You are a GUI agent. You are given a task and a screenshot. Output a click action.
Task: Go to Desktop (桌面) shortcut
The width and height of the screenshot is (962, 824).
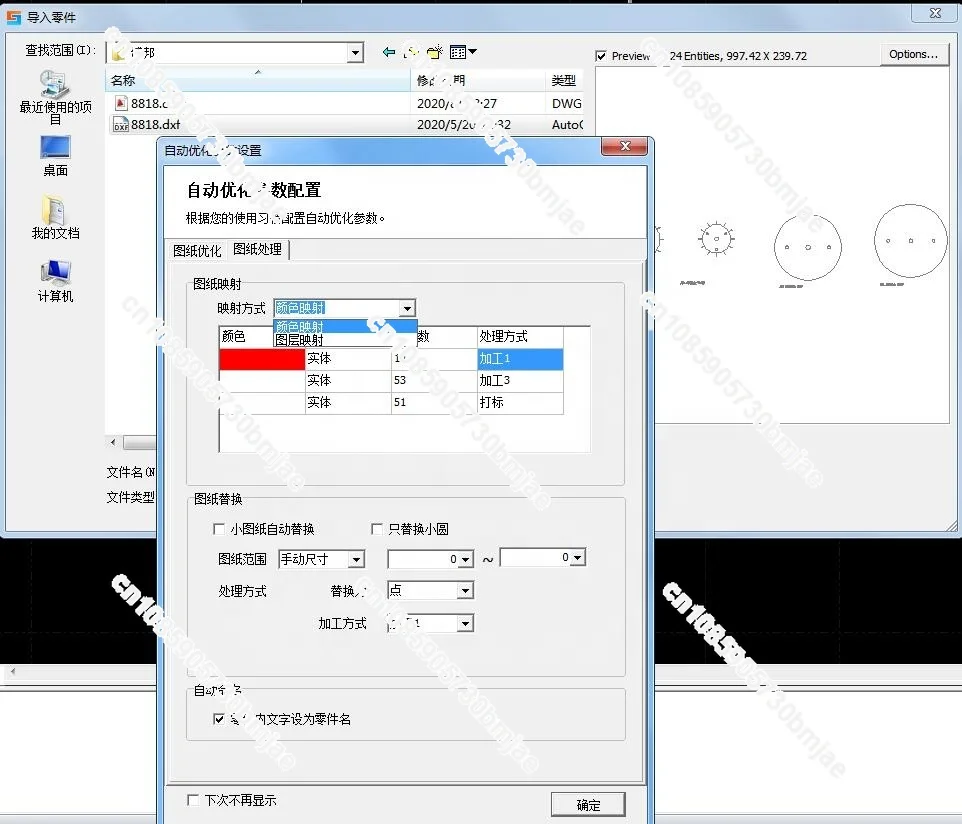pos(55,156)
